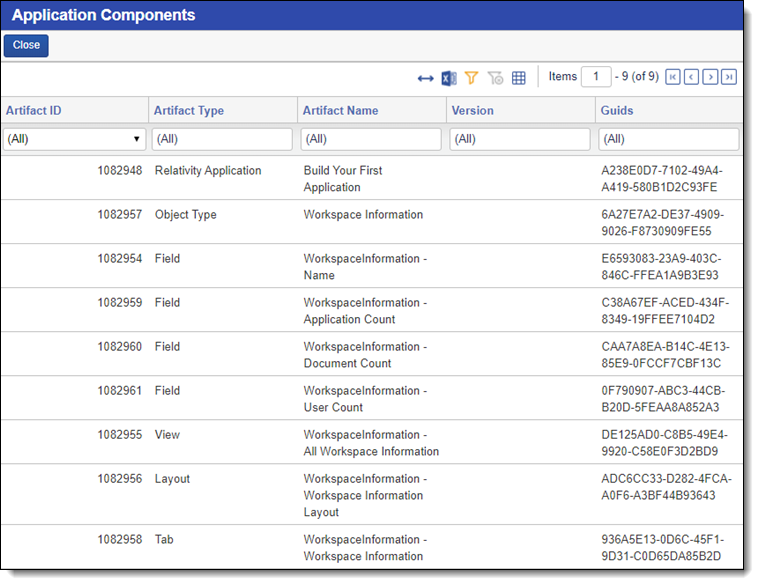Click 'Build Your First Application' name

tap(343, 179)
